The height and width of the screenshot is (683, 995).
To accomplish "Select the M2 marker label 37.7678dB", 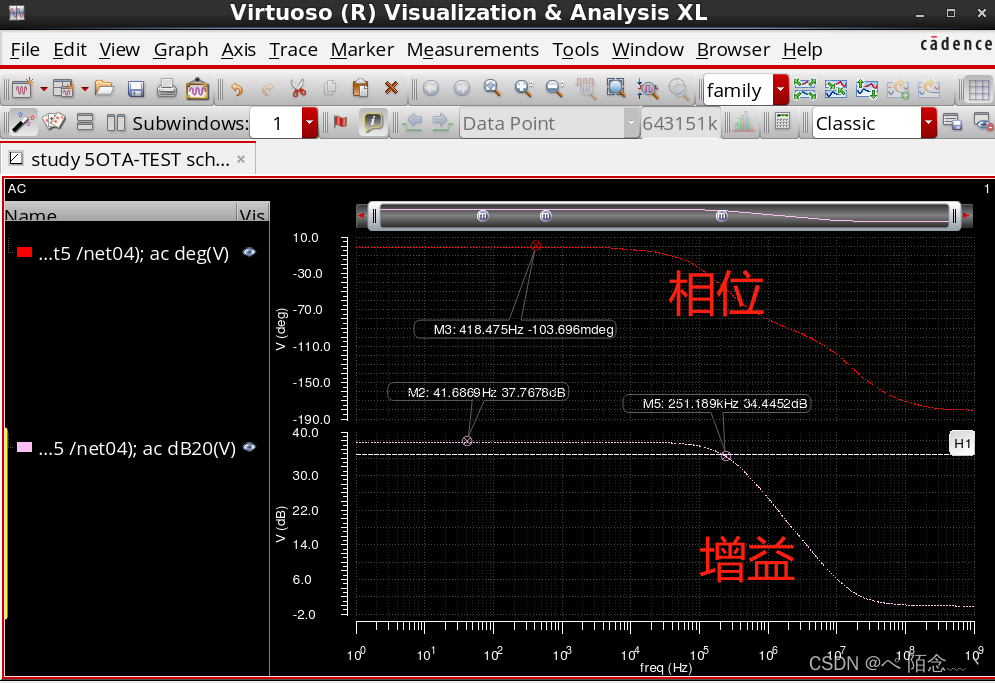I will (479, 392).
